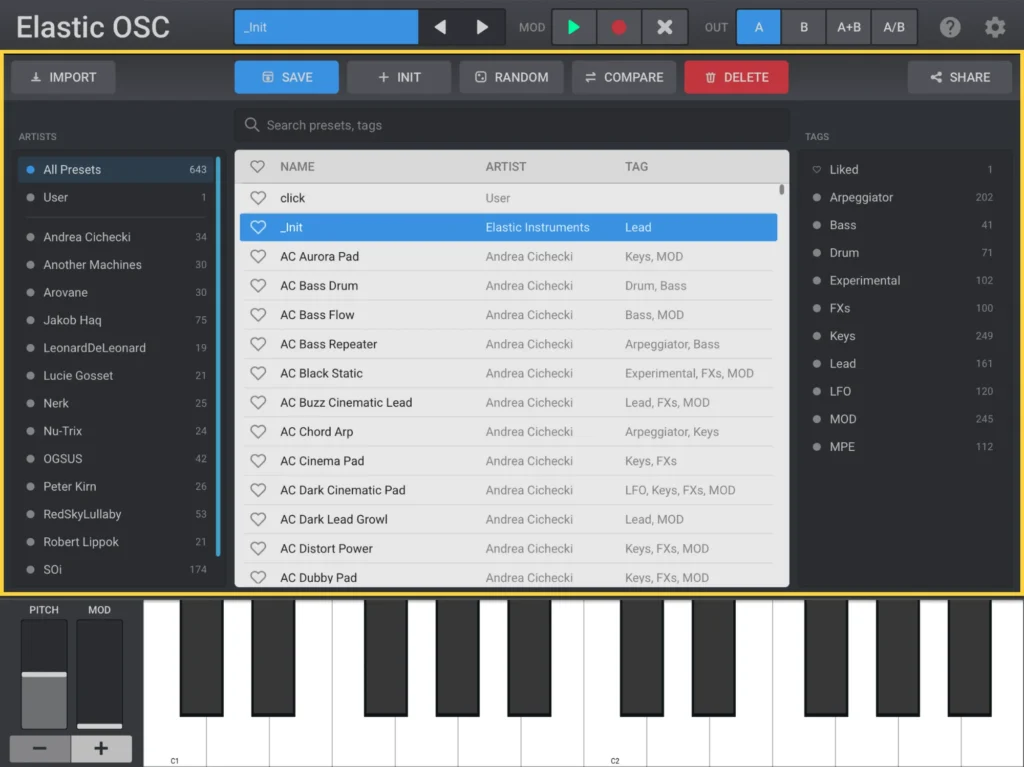Select output A
Viewport: 1024px width, 767px height.
[x=758, y=27]
